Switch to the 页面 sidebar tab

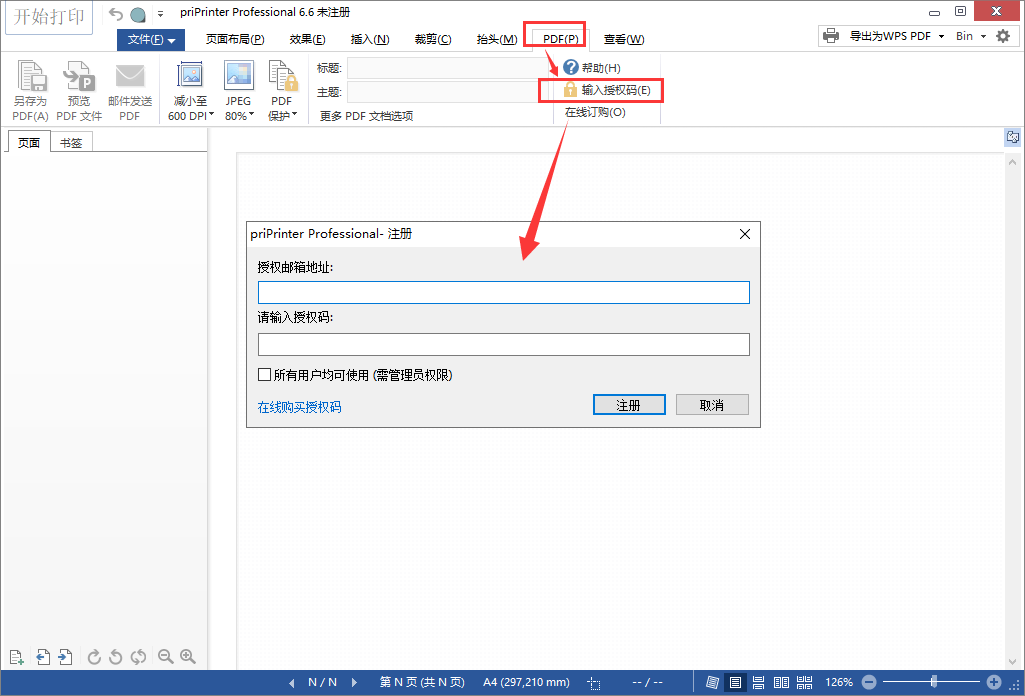click(x=29, y=142)
